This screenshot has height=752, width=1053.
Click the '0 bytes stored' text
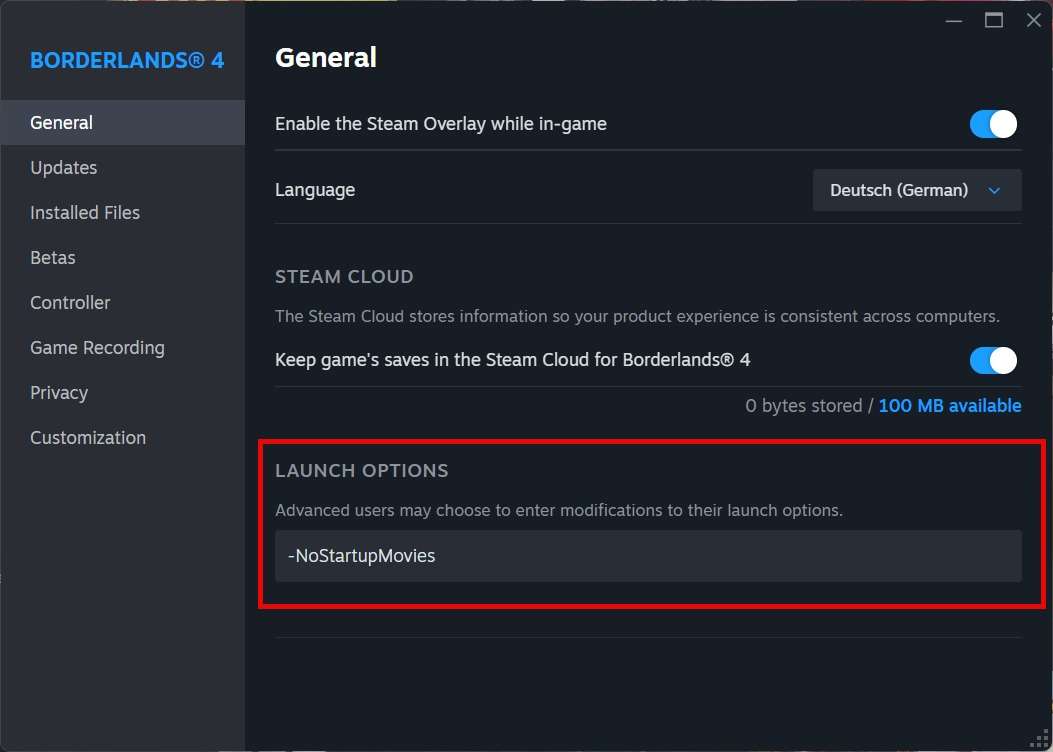803,406
